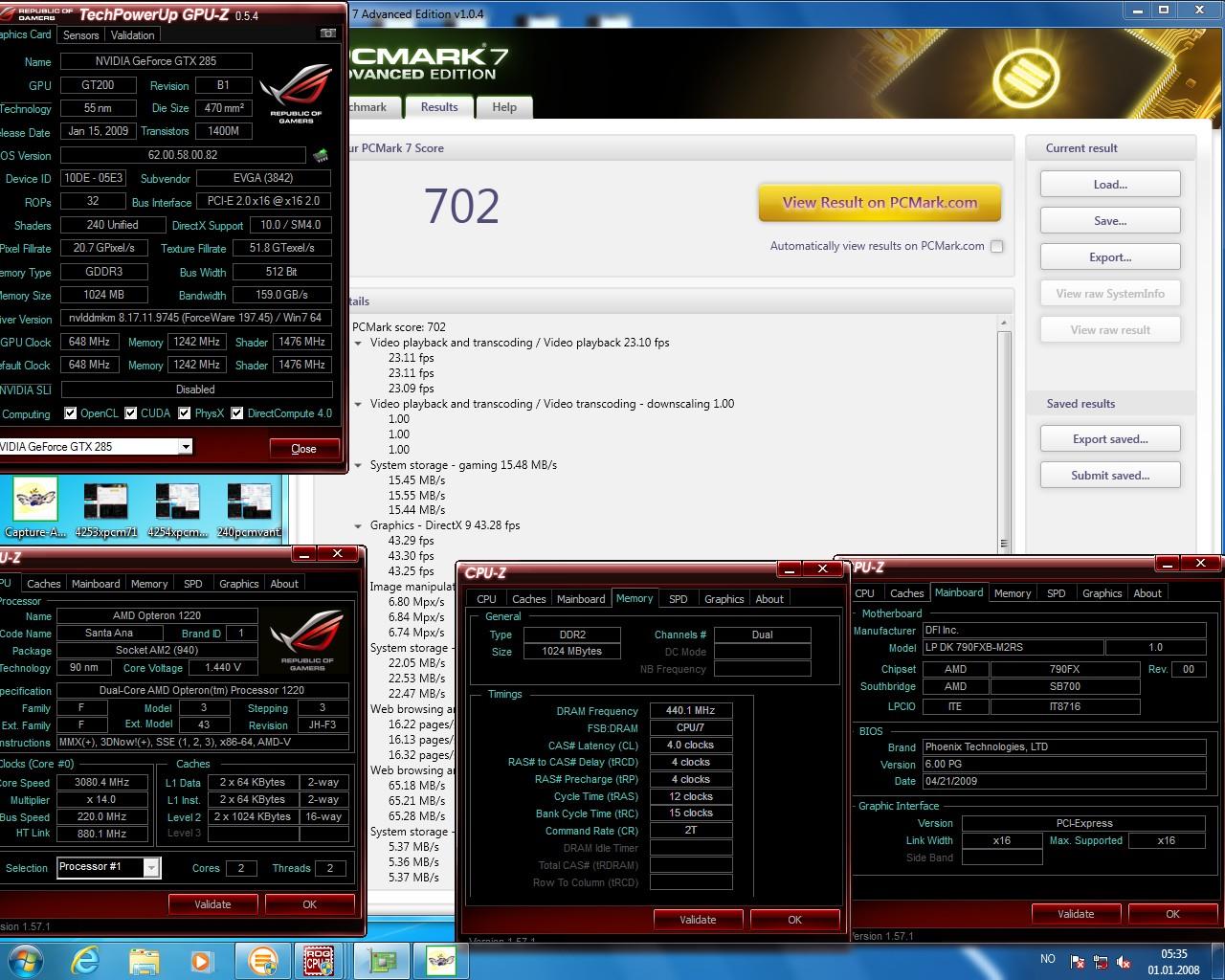Open the Windows Start menu
Viewport: 1225px width, 980px height.
click(25, 959)
